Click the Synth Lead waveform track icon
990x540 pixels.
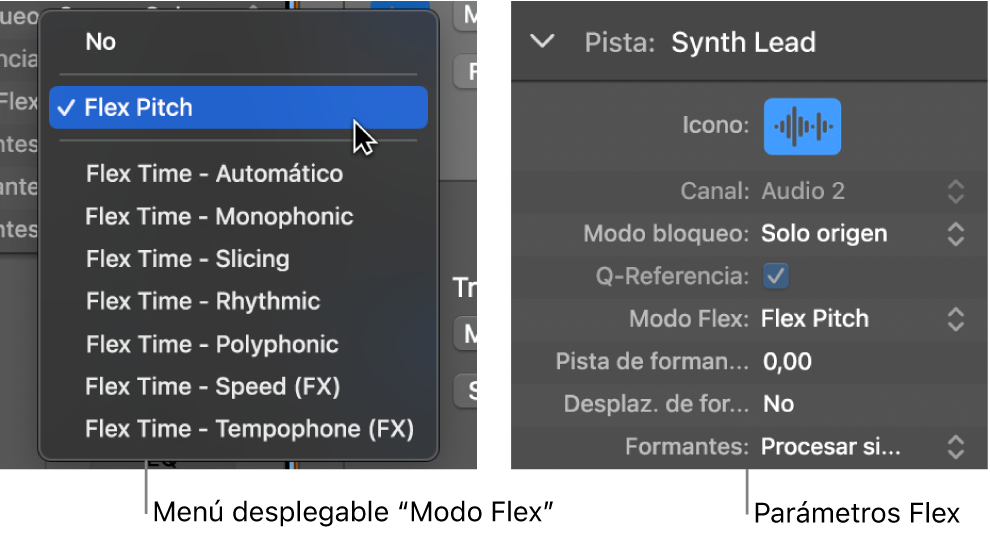coord(802,126)
